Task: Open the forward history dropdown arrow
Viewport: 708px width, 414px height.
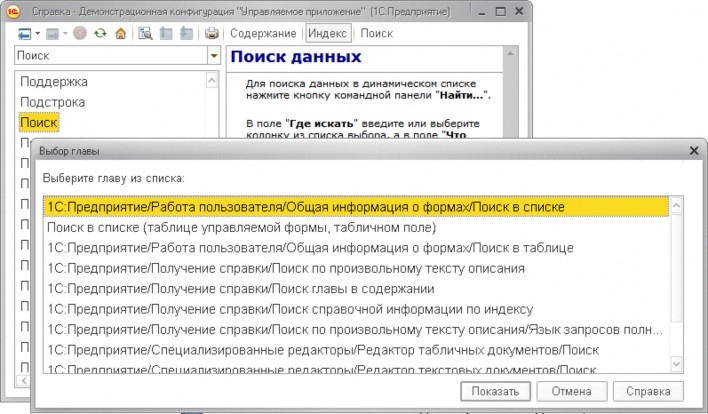Action: [65, 34]
